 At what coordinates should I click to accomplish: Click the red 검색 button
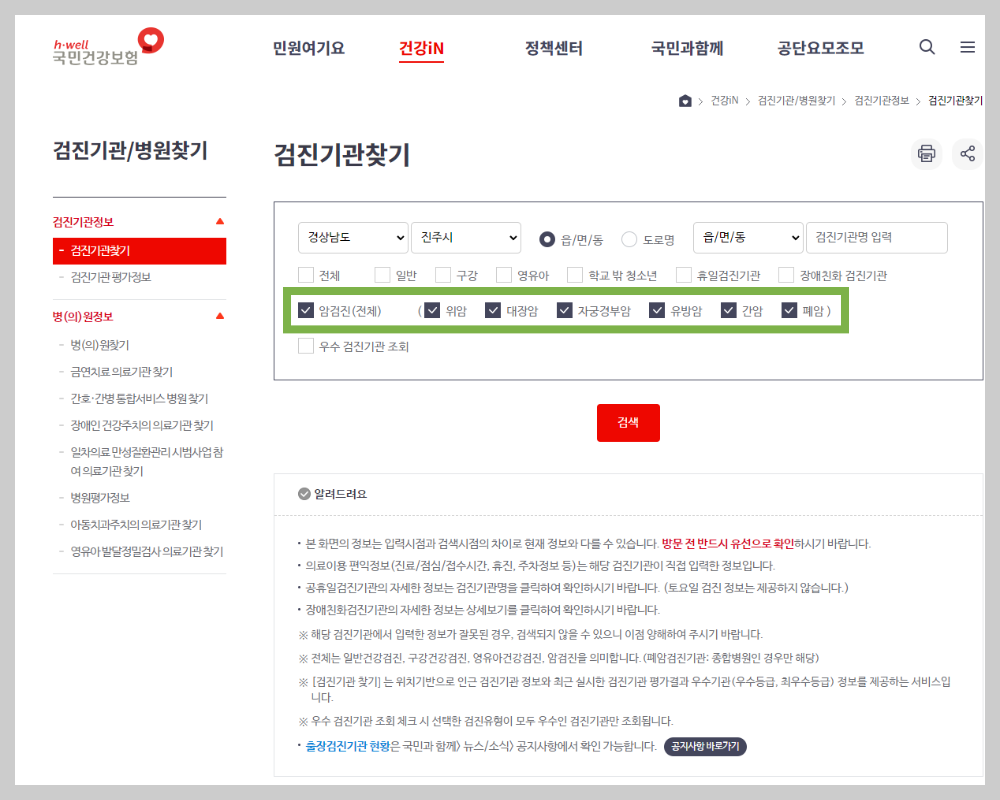628,422
